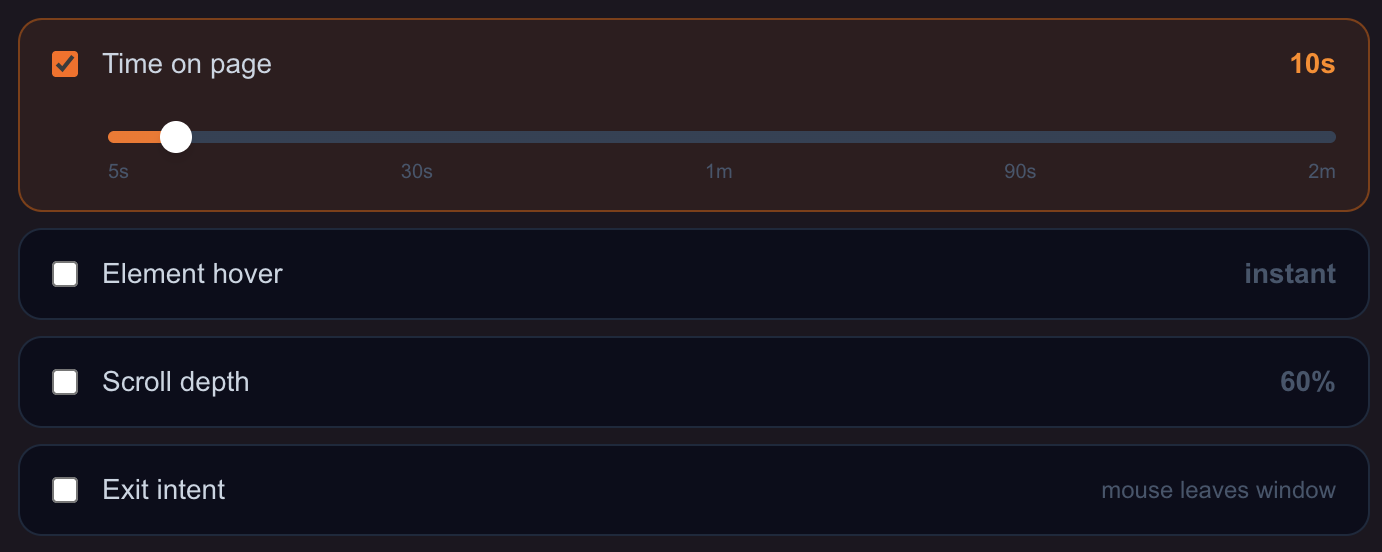The width and height of the screenshot is (1382, 552).
Task: Click the 2m tick label under slider
Action: (x=1322, y=172)
